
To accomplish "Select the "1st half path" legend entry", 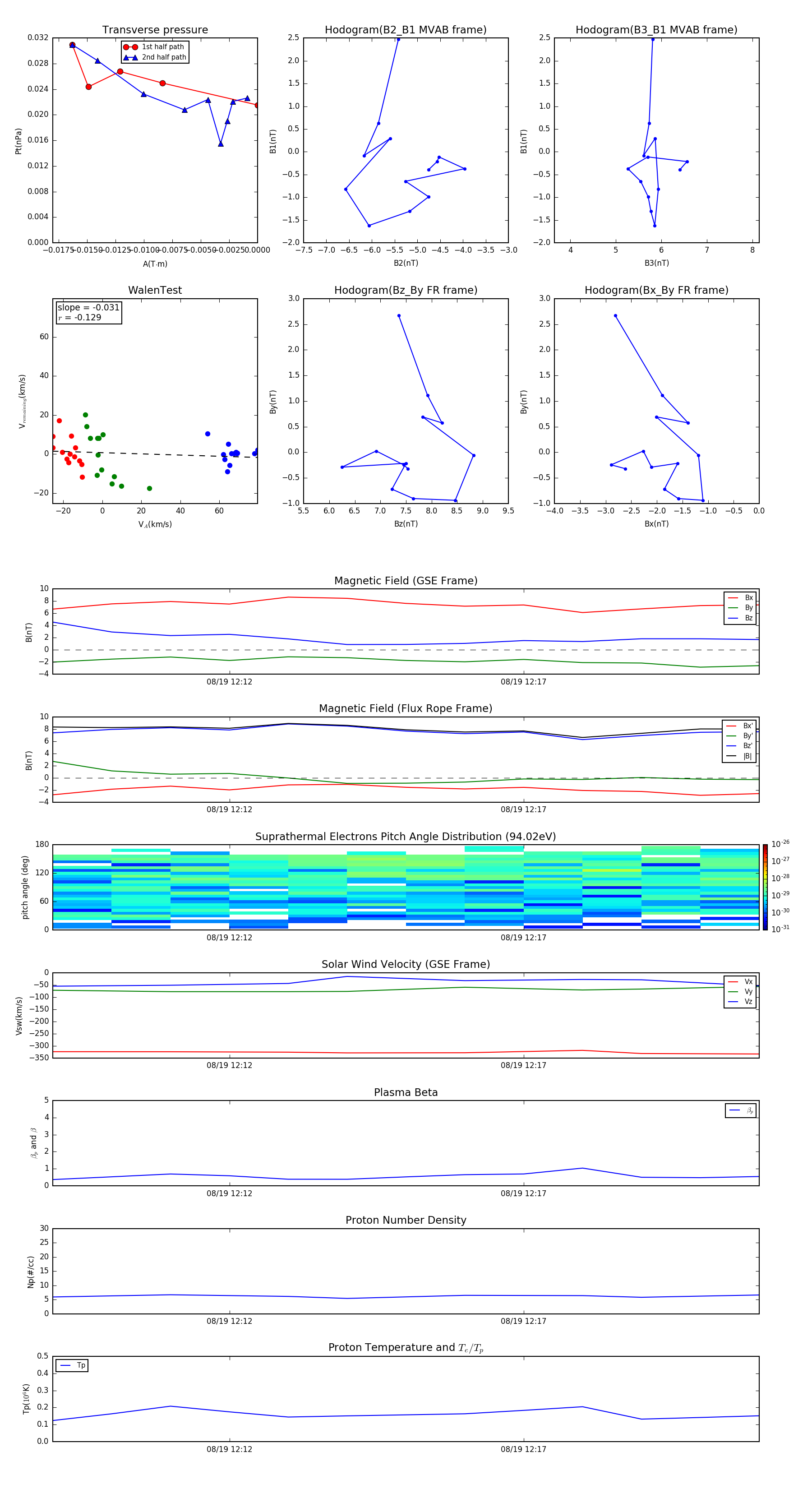I will click(x=154, y=47).
